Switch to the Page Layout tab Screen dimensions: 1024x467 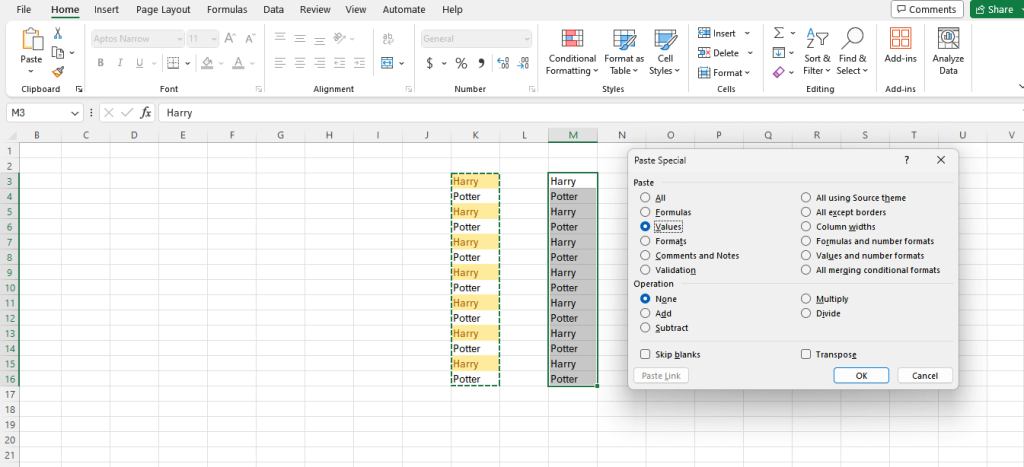pos(162,9)
